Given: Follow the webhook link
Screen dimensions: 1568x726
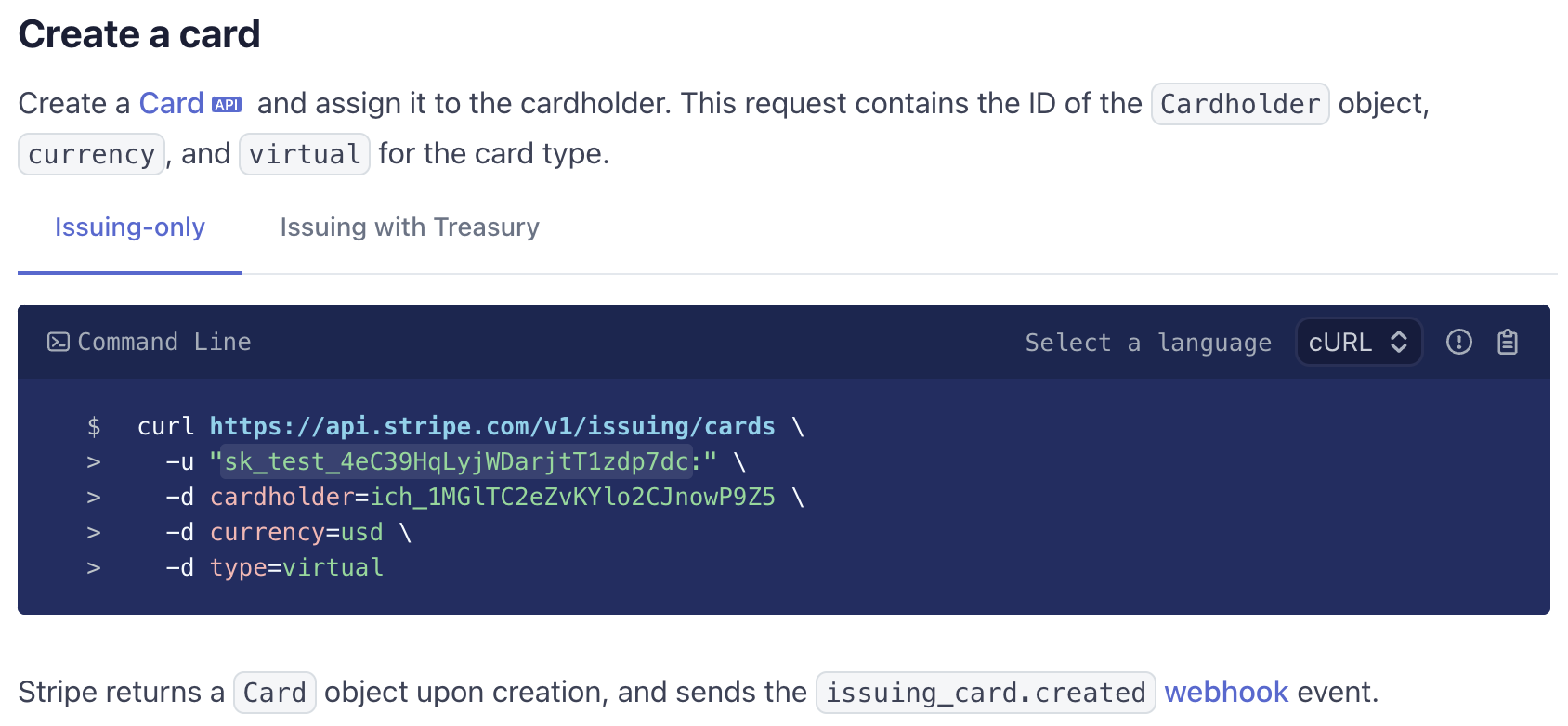Looking at the screenshot, I should click(1226, 692).
